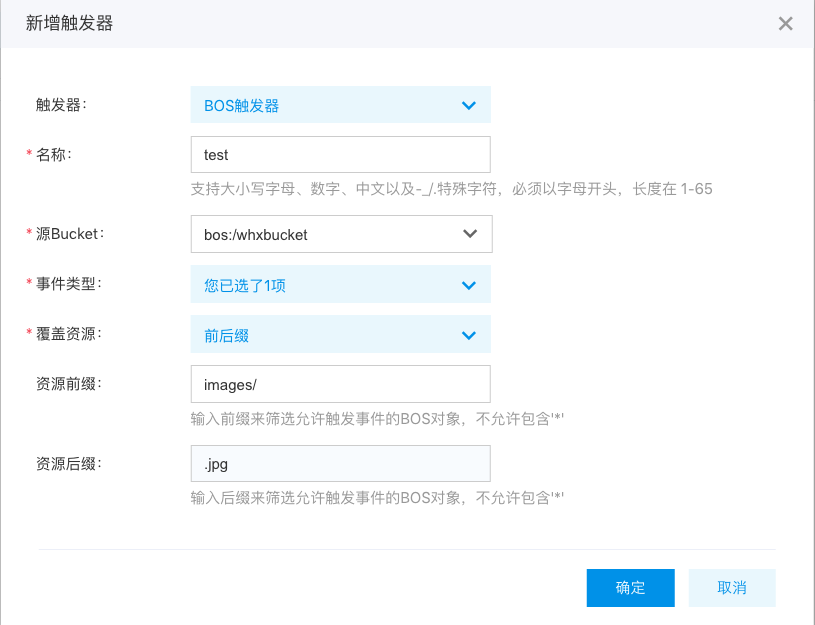This screenshot has height=625, width=815.
Task: Click the chevron arrow of 触发器 dropdown
Action: (469, 106)
